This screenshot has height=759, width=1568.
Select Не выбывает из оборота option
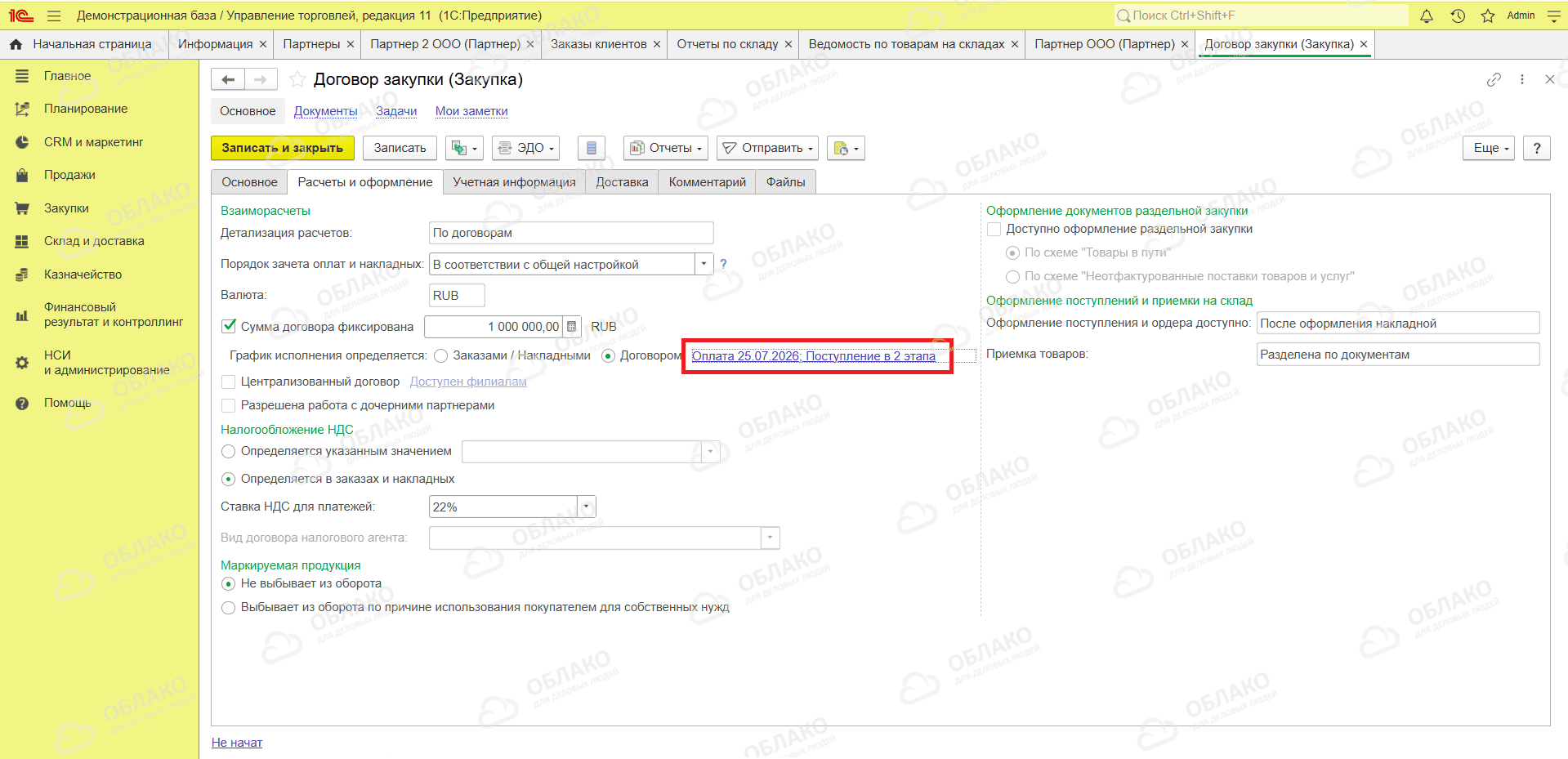[x=229, y=583]
